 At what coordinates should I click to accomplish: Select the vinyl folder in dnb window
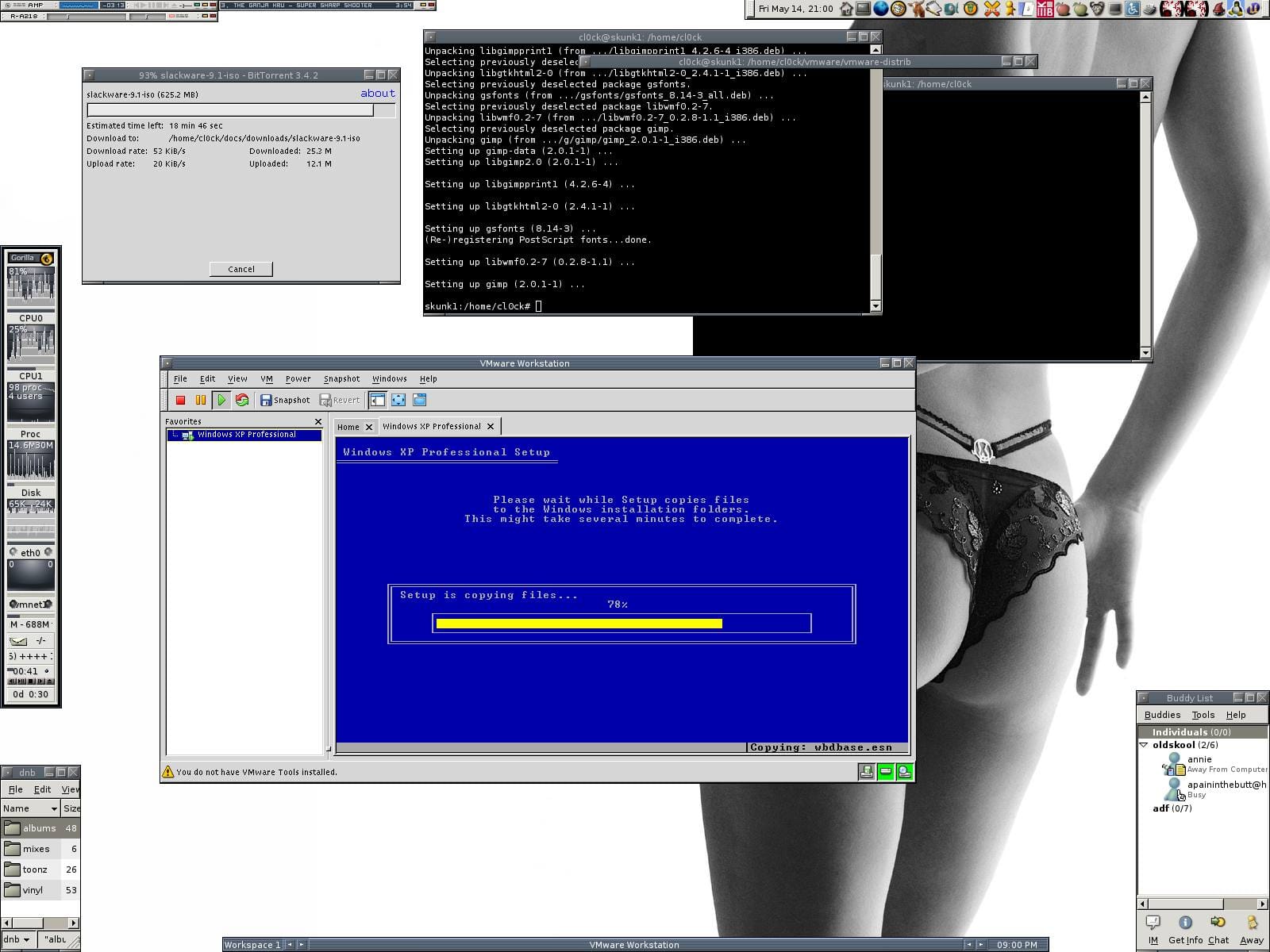pyautogui.click(x=40, y=890)
